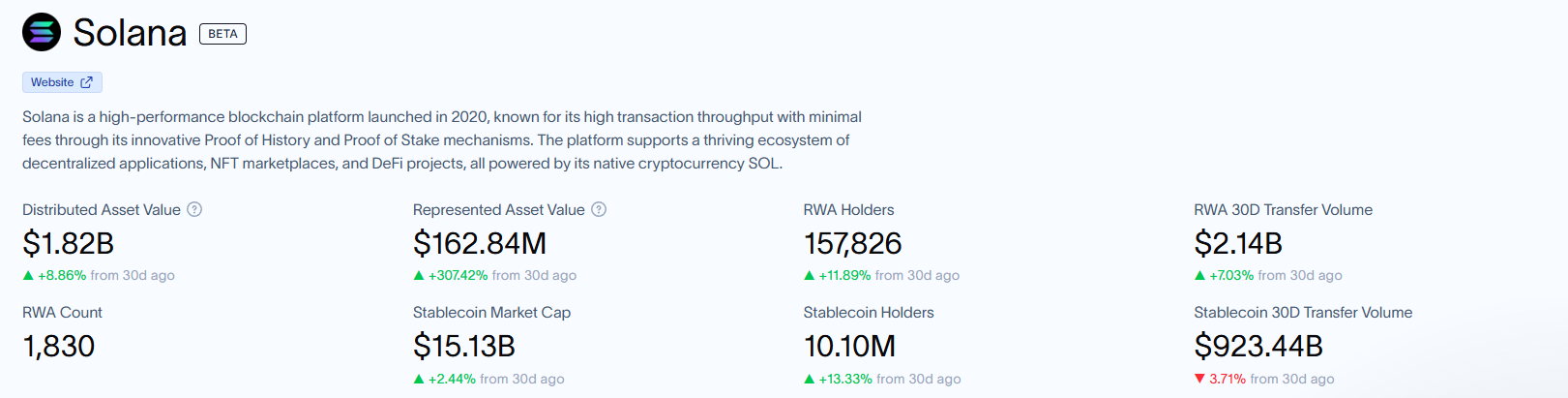Click the red down arrow under $923.44B
Viewport: 1568px width, 398px height.
pyautogui.click(x=1199, y=379)
